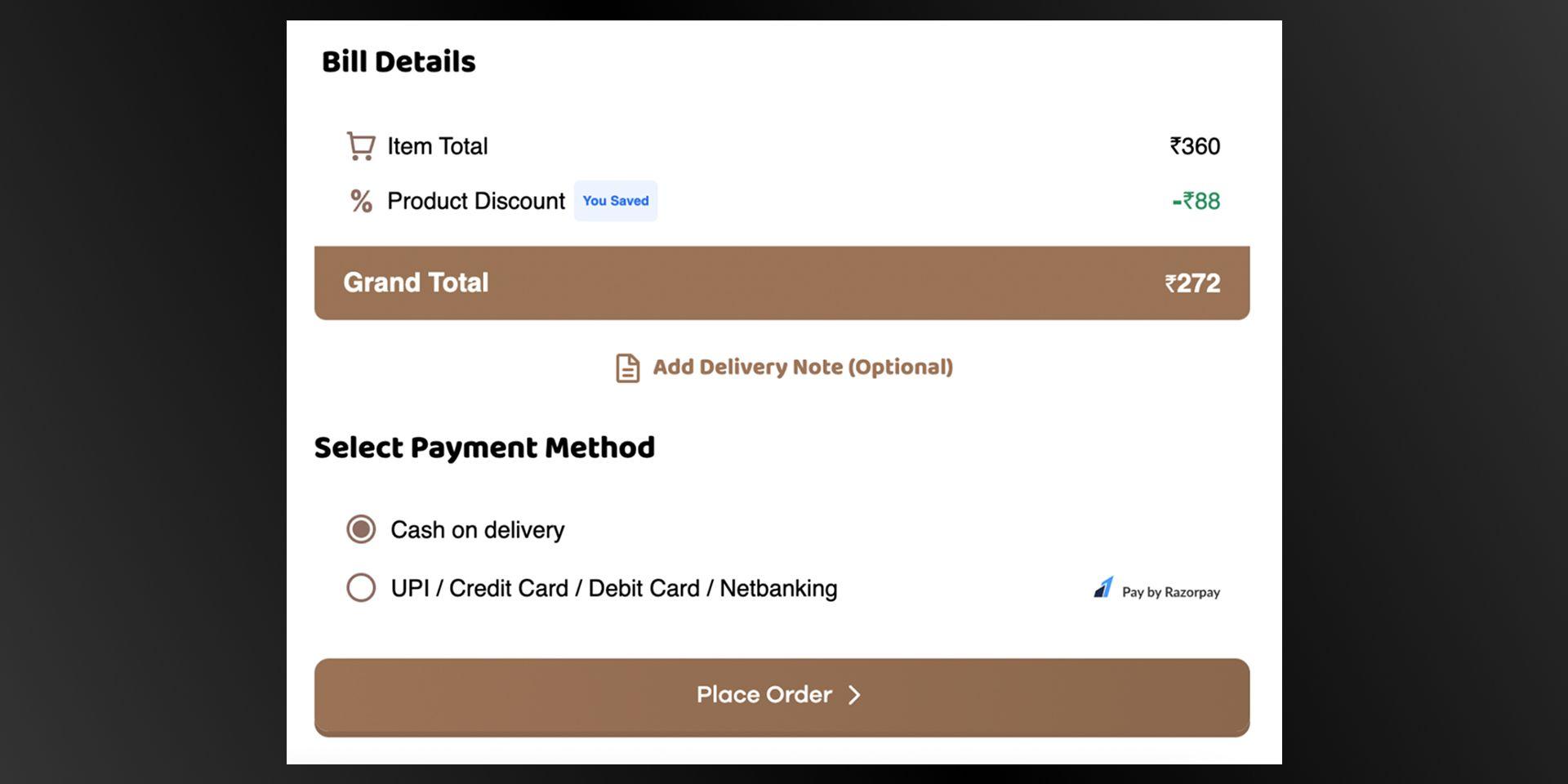Click the Razorpay logo icon

pos(1103,588)
